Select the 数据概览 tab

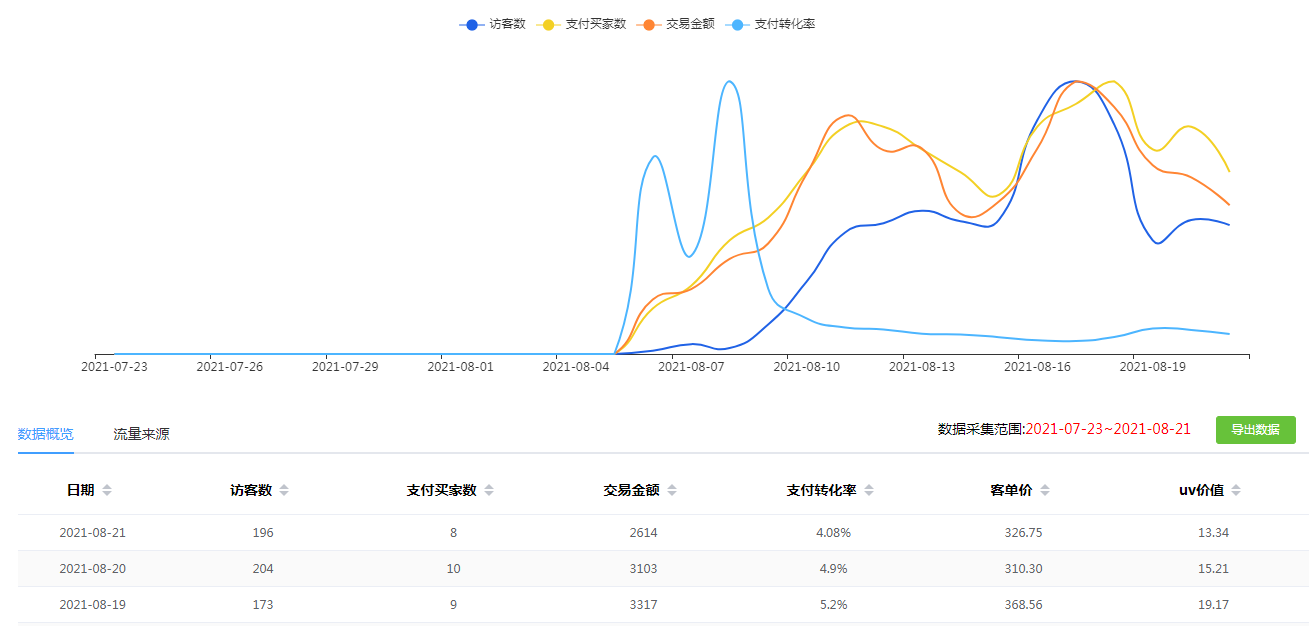coord(45,434)
